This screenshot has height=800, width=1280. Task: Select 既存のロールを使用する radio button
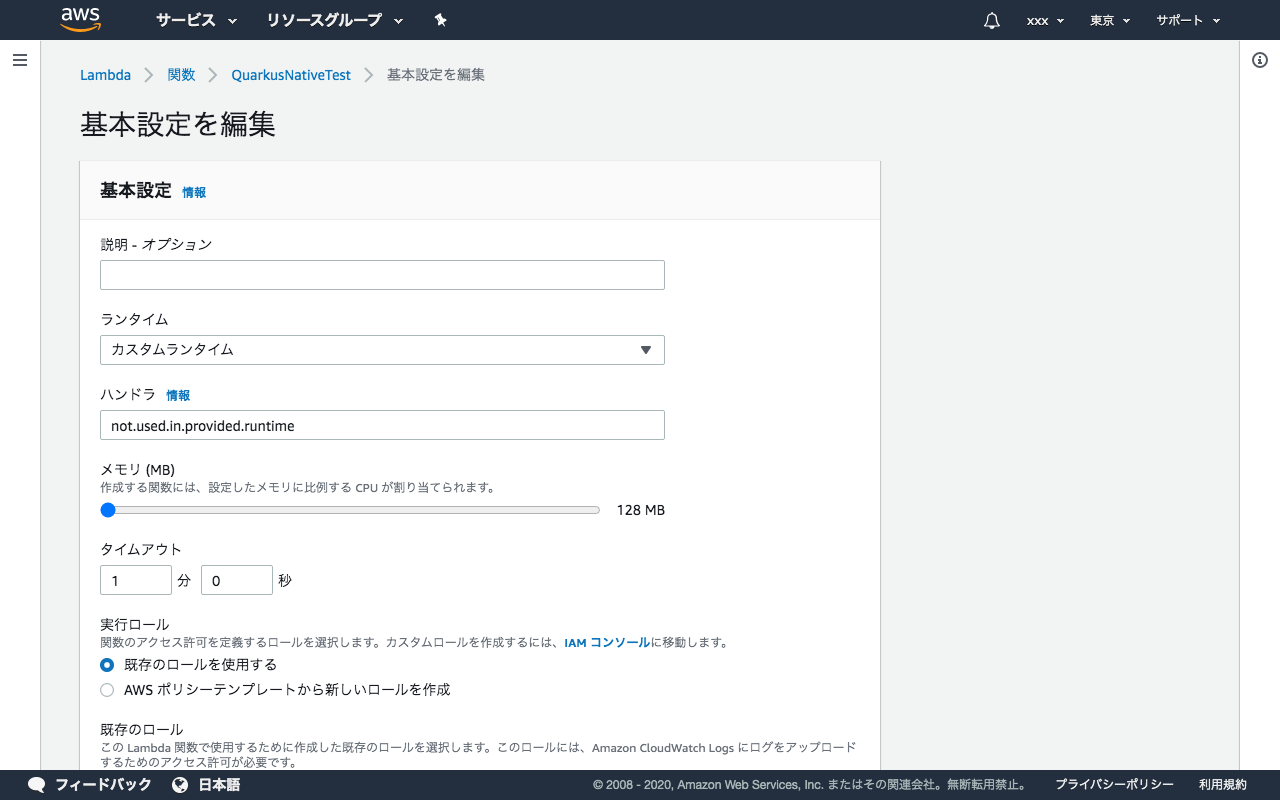pos(107,664)
